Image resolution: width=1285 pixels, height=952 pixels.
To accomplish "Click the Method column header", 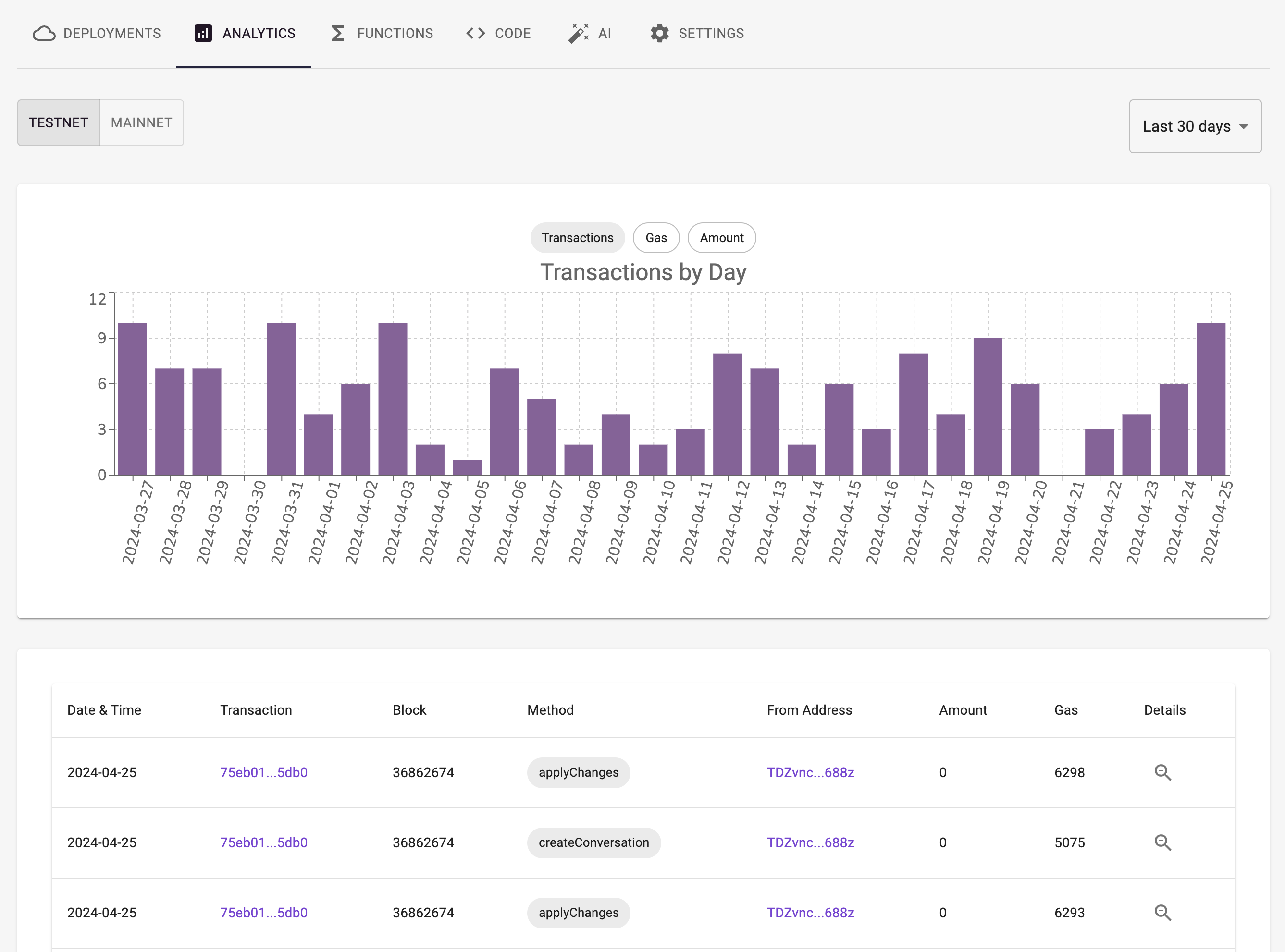I will tap(550, 710).
